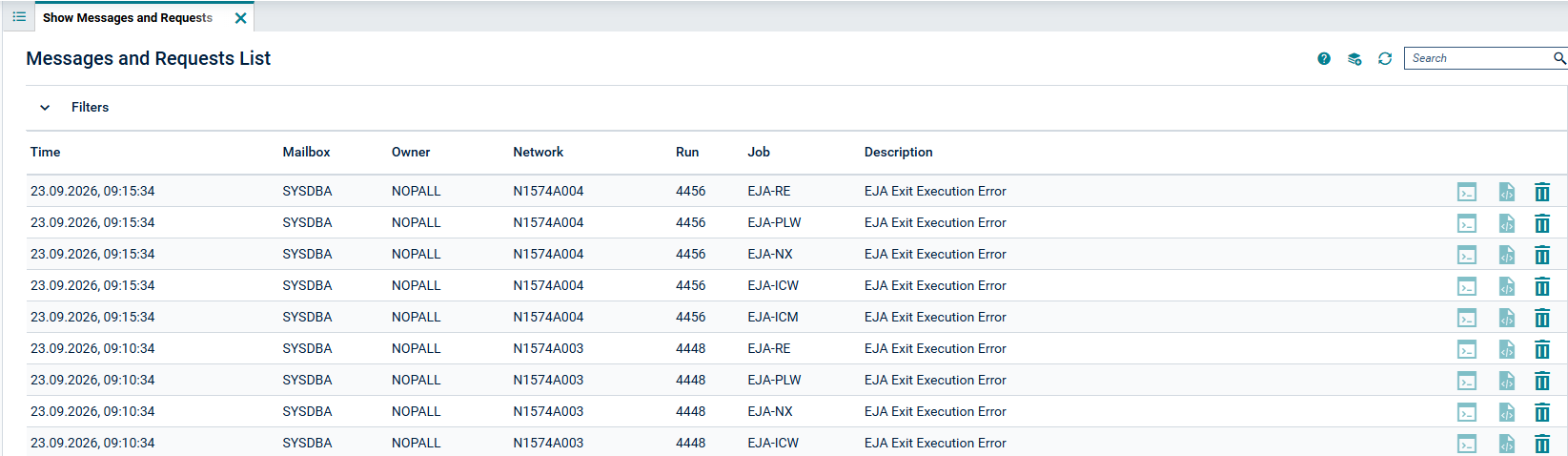Select the EJA-NX row of run 4448

pyautogui.click(x=796, y=411)
